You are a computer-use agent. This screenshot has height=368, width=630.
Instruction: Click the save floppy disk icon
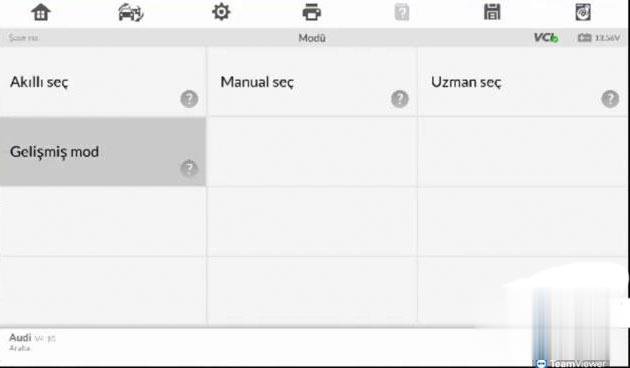[x=492, y=12]
